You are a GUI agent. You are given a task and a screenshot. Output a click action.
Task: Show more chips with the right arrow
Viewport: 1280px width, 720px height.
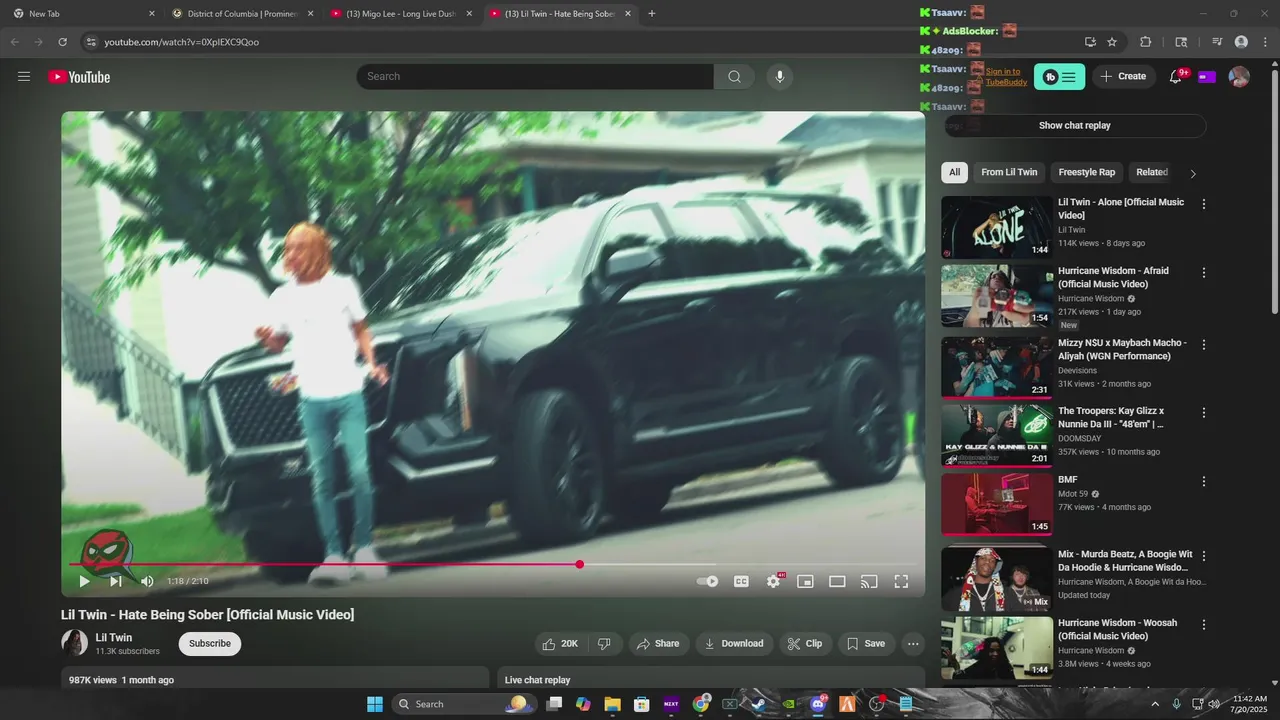click(1192, 173)
